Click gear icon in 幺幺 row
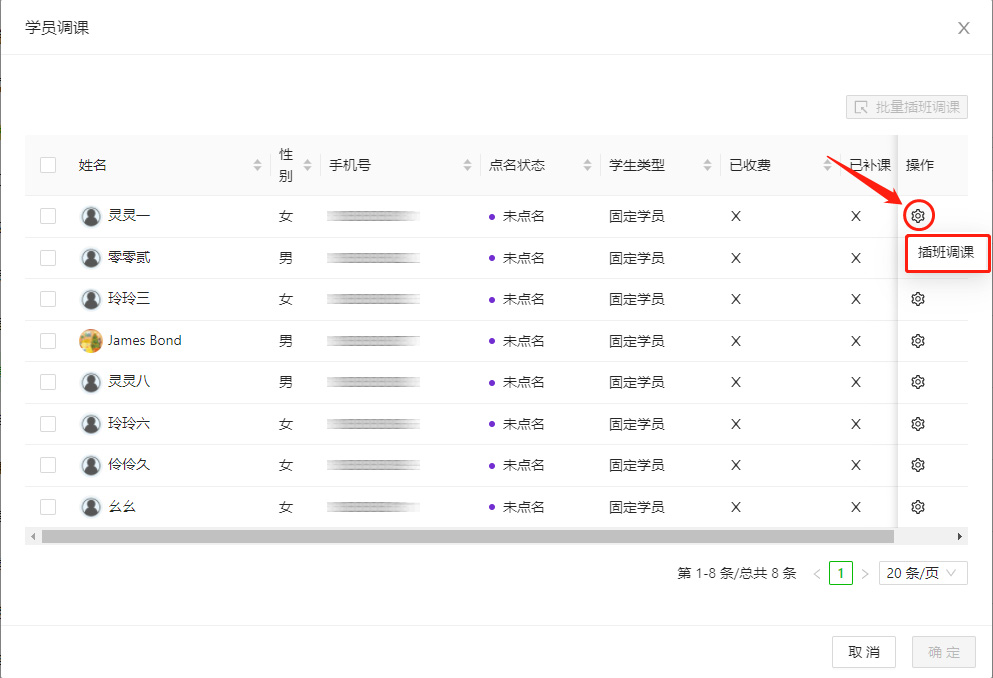993x678 pixels. pos(917,507)
